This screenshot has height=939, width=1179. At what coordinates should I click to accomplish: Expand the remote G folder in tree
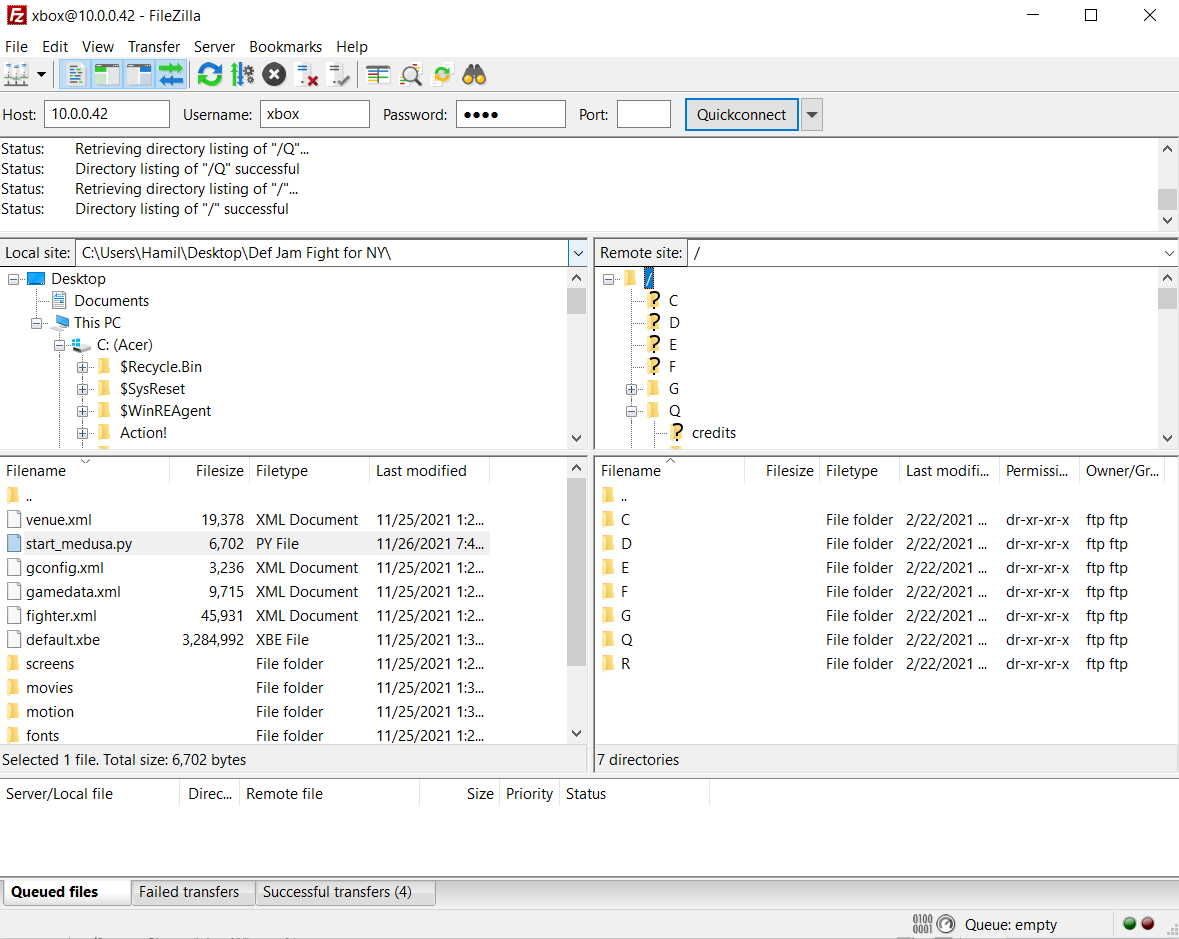[631, 389]
